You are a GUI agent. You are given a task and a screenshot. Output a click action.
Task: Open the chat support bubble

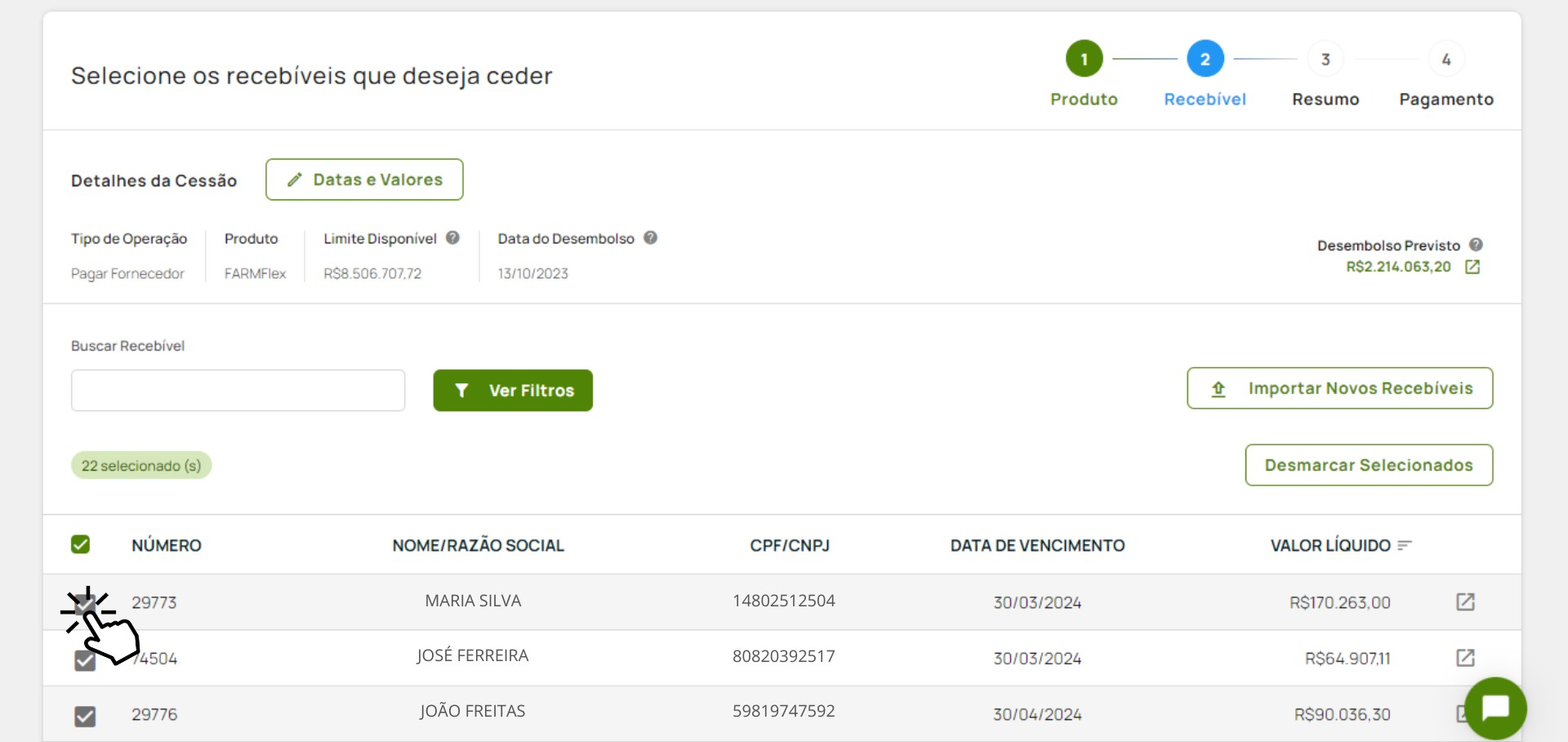pyautogui.click(x=1494, y=708)
